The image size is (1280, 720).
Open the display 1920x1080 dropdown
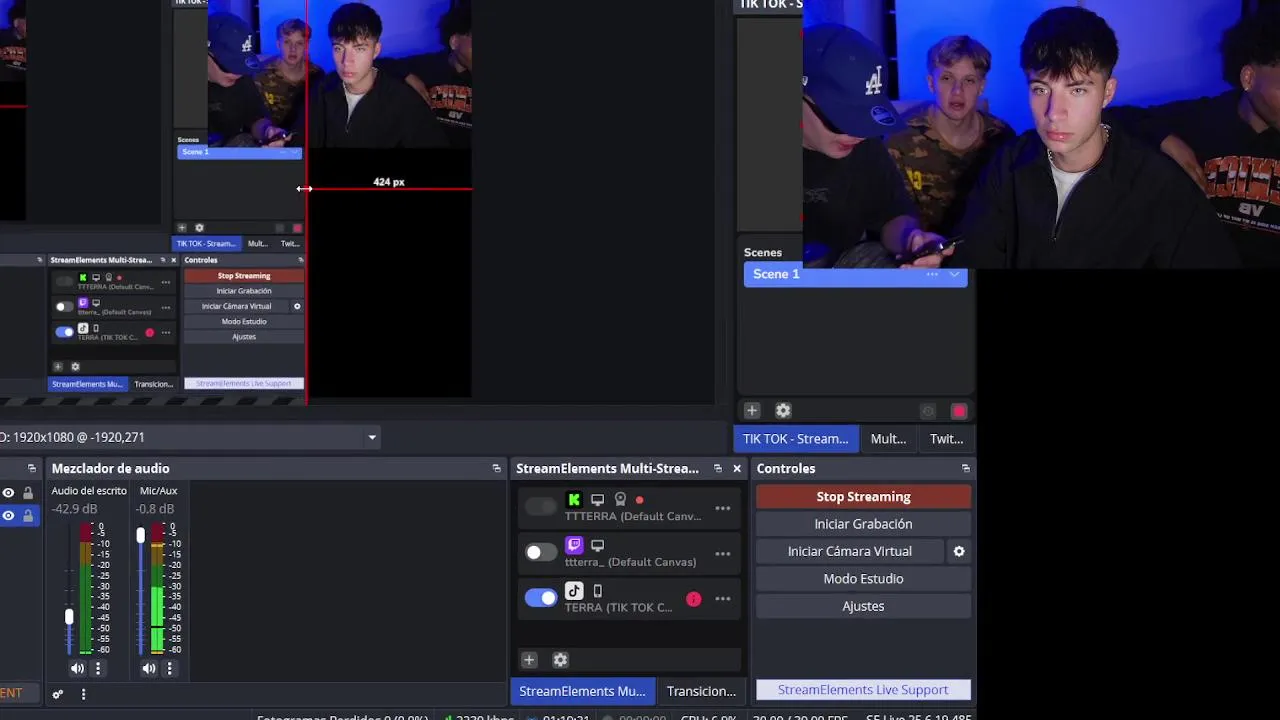[372, 437]
